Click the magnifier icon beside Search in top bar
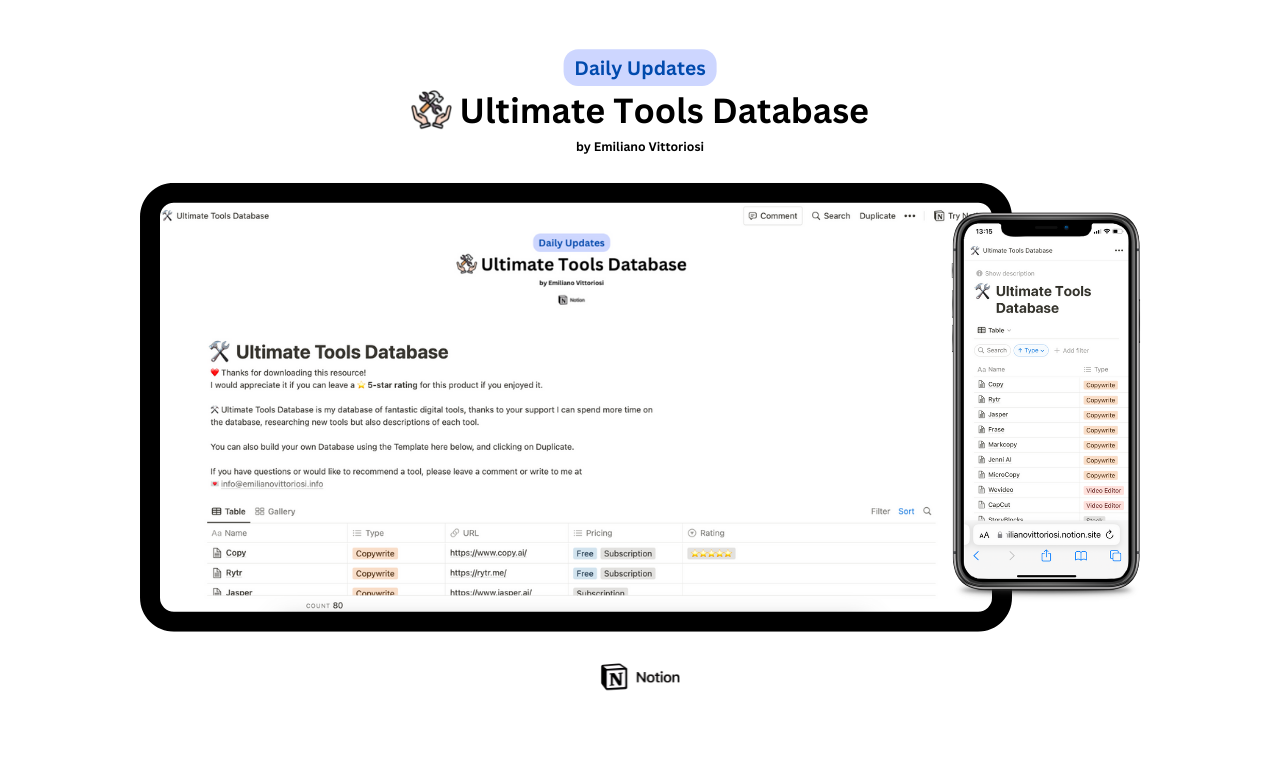This screenshot has width=1270, height=760. (816, 216)
